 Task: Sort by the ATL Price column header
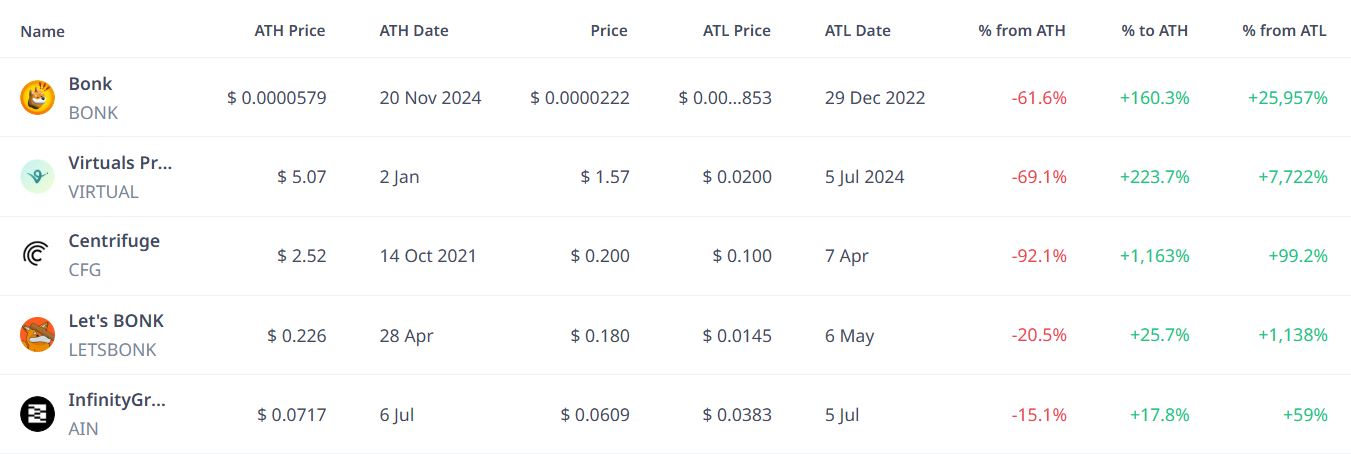737,31
